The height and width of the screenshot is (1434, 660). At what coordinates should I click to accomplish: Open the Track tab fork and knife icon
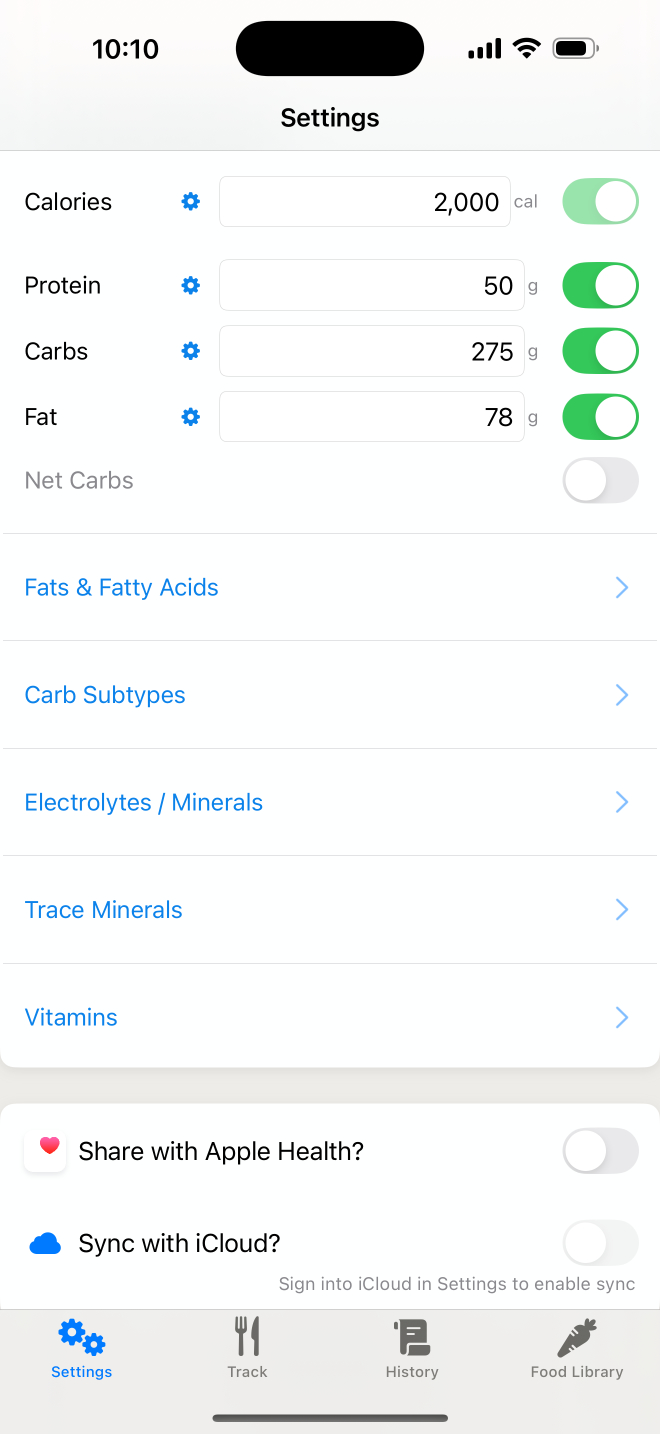coord(247,1337)
